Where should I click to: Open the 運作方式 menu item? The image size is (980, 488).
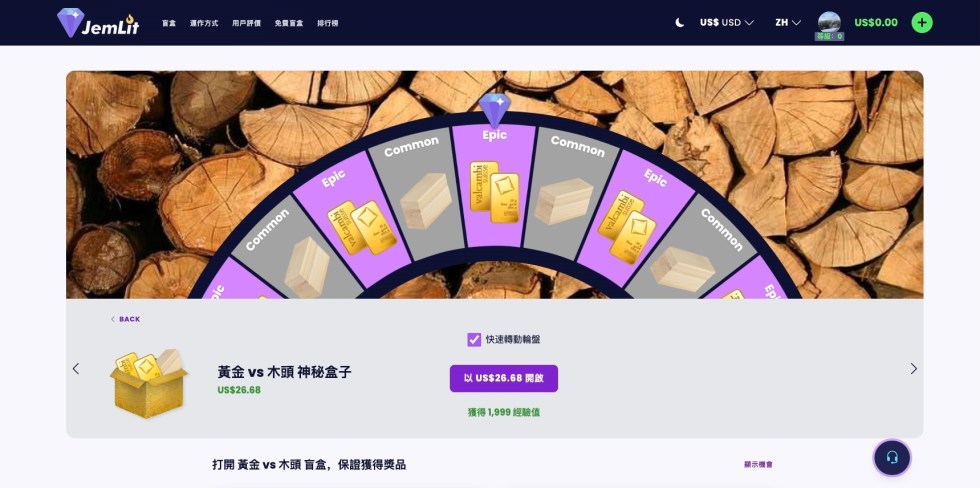pos(204,23)
